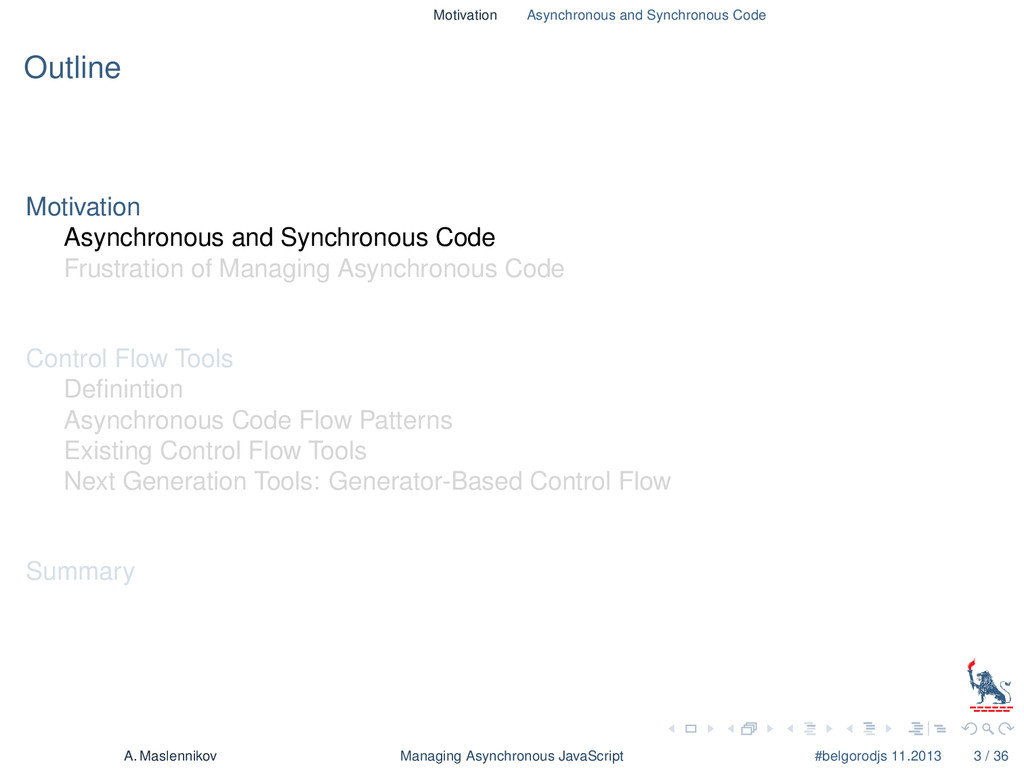The width and height of the screenshot is (1024, 768).
Task: Open Asynchronous Code Flow Patterns subsection
Action: pos(258,421)
